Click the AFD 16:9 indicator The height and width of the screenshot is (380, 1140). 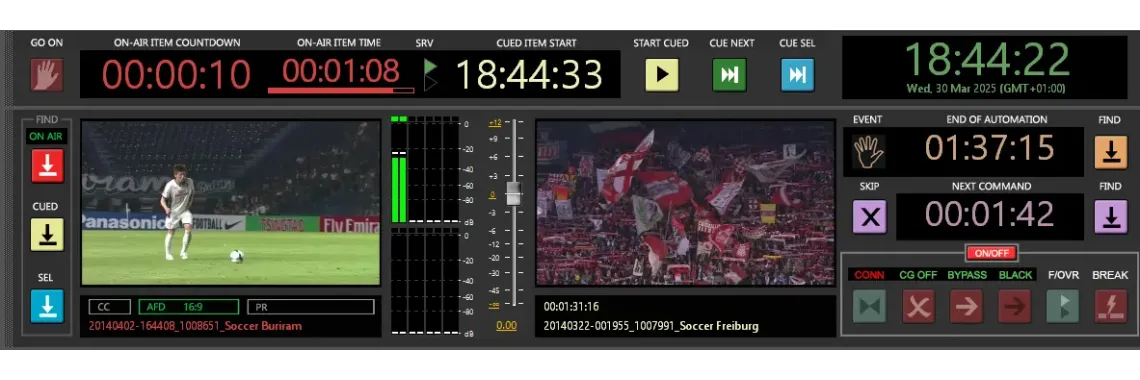188,307
